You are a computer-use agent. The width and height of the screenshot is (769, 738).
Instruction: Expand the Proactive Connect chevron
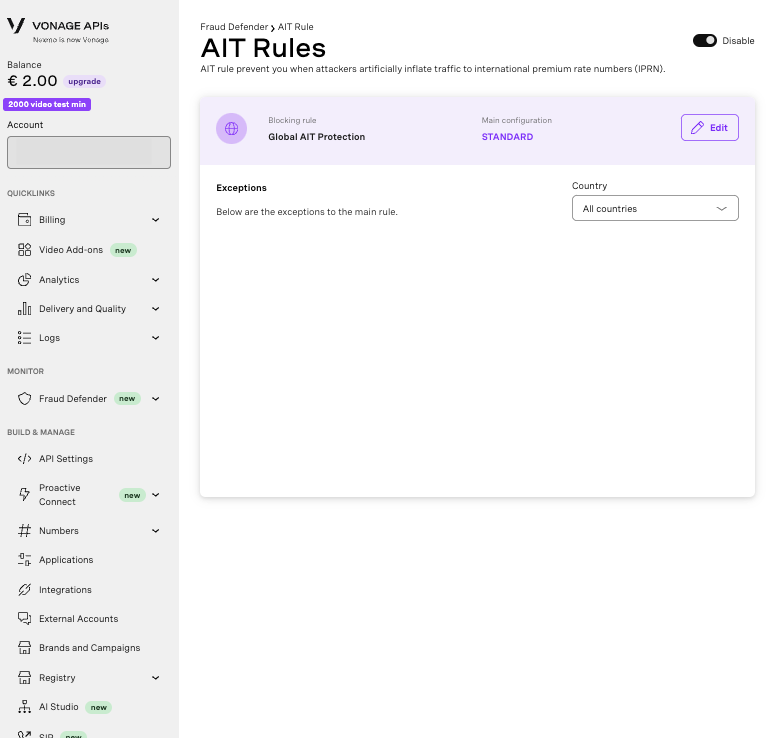point(155,495)
